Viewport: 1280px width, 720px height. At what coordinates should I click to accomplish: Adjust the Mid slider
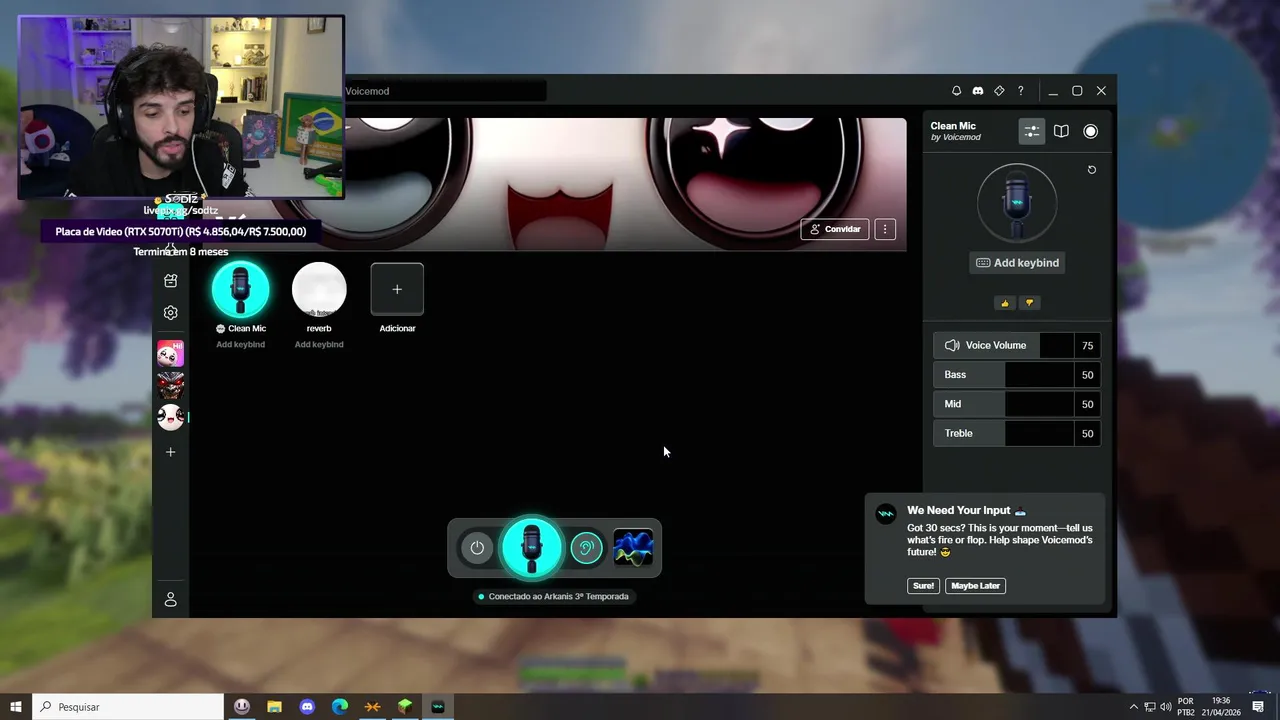1017,404
